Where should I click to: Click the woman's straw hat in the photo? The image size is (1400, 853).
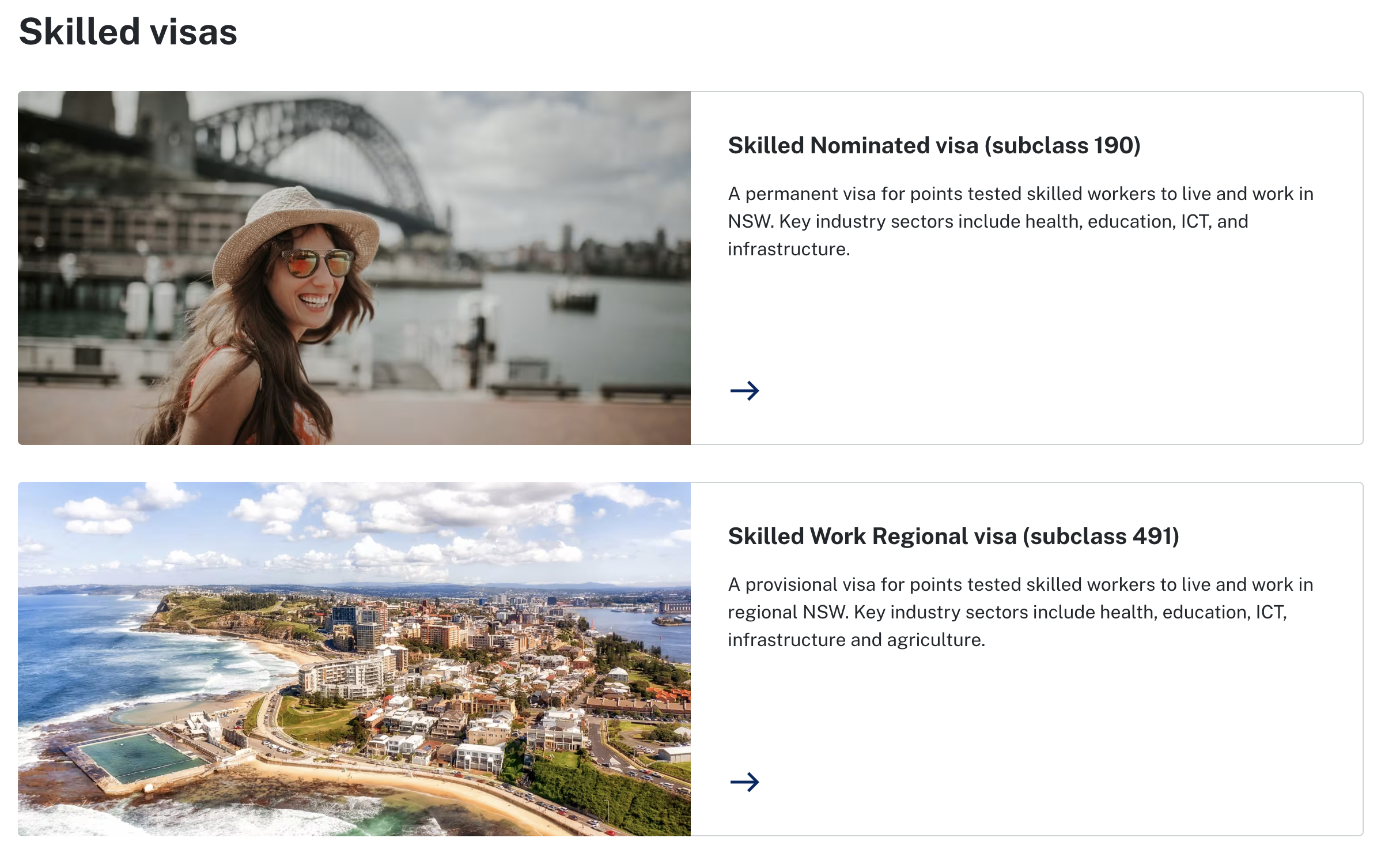[294, 225]
